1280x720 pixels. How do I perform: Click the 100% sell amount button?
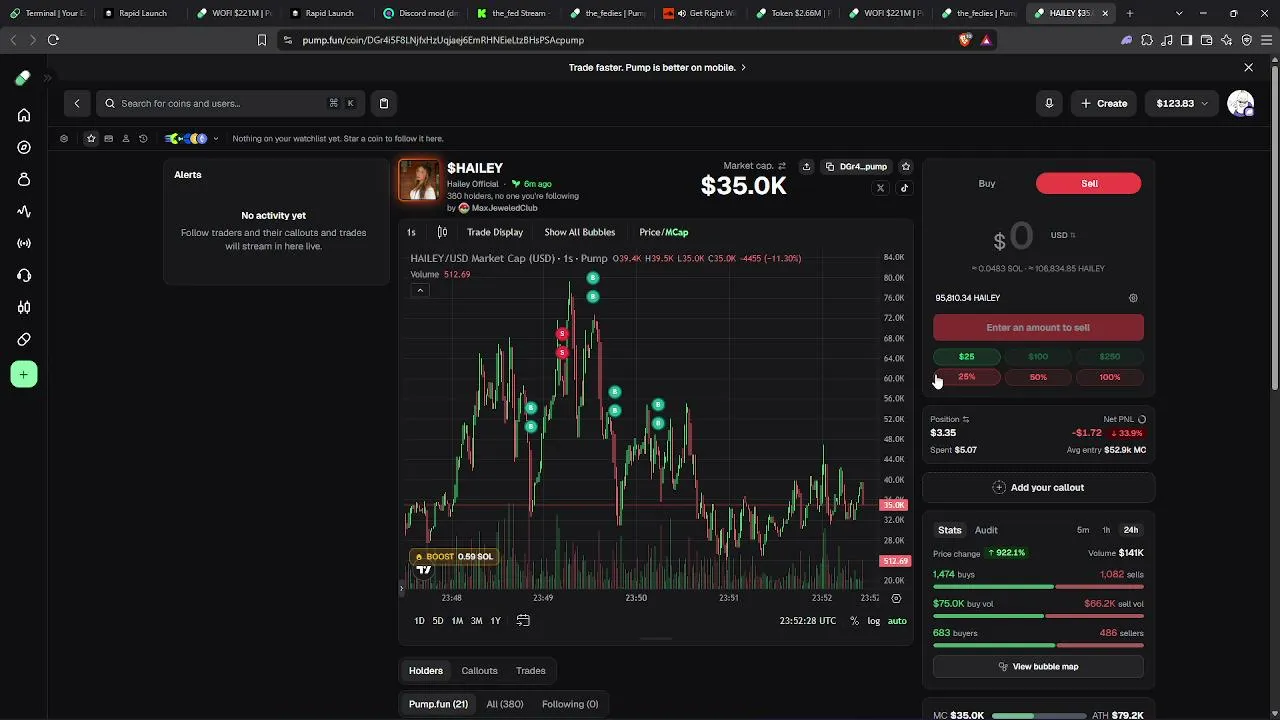pos(1110,377)
